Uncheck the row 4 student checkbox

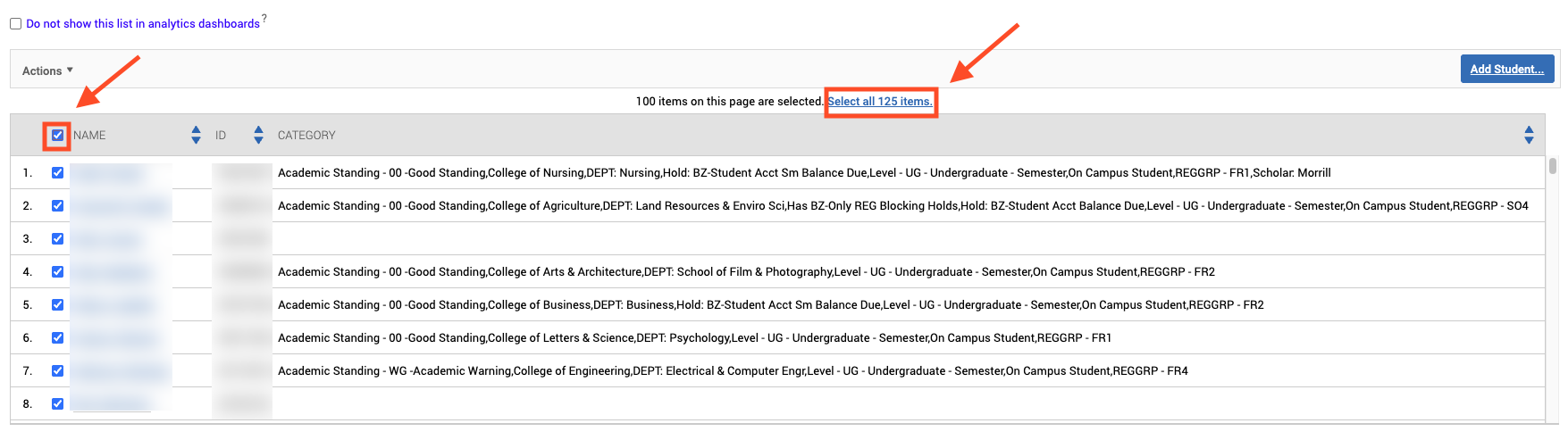tap(57, 272)
